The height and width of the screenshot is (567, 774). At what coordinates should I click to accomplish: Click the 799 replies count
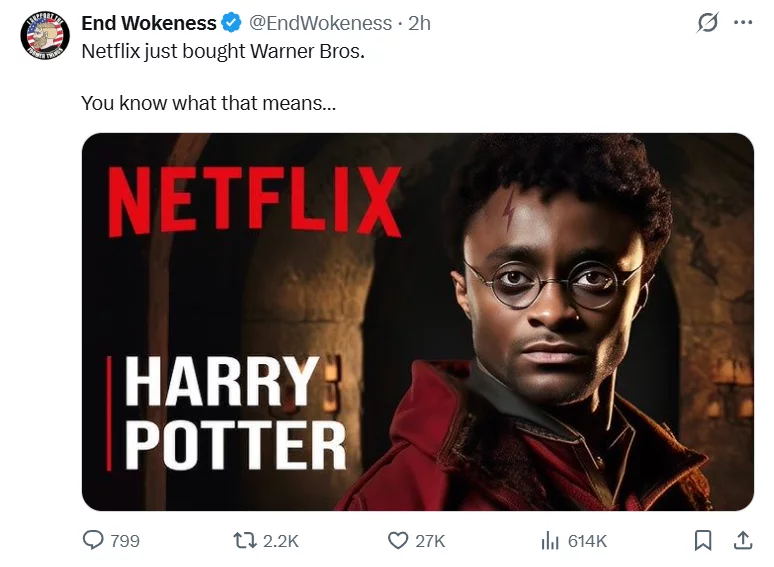pos(125,541)
